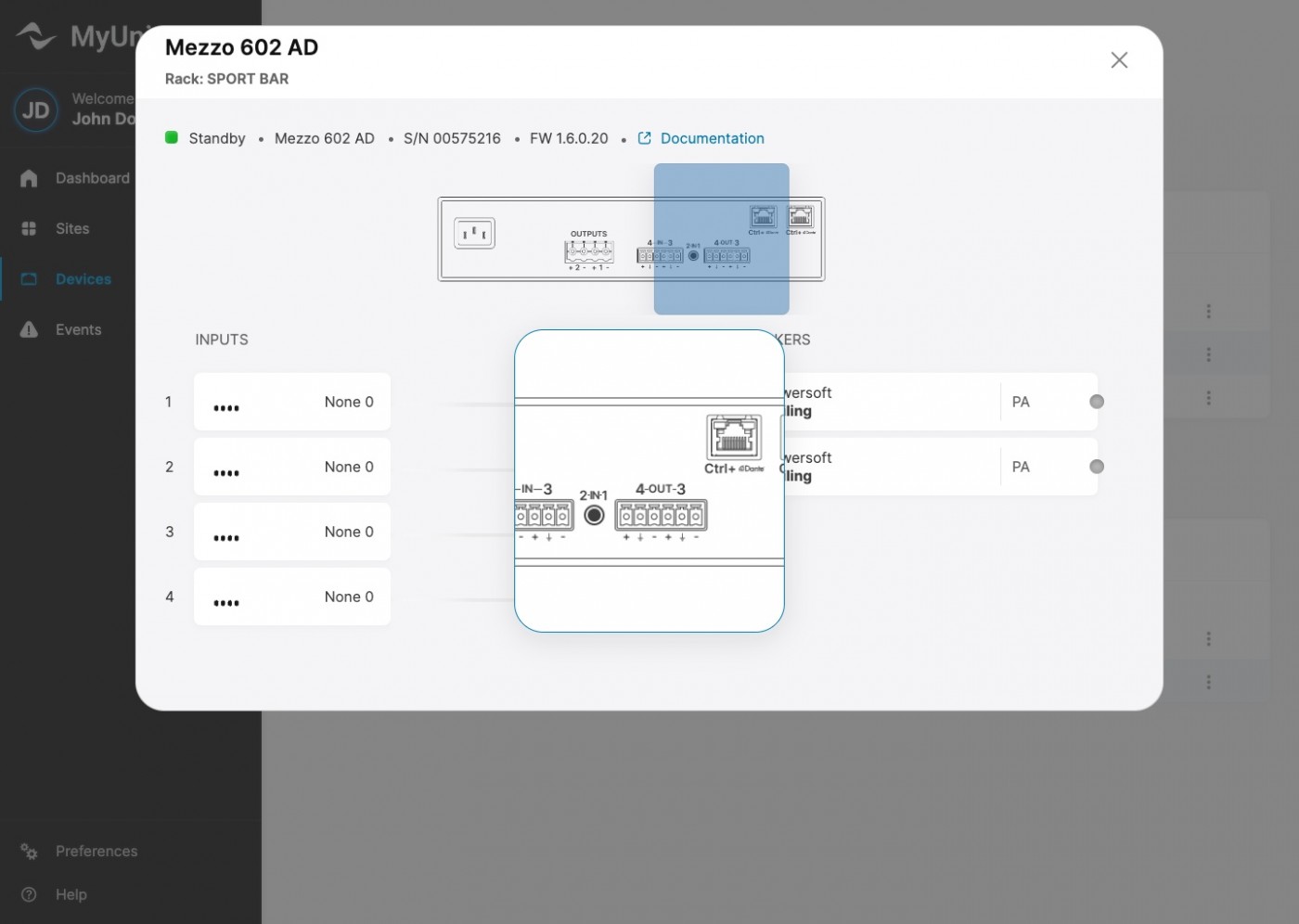
Task: Click the Dashboard home icon
Action: coord(29,178)
